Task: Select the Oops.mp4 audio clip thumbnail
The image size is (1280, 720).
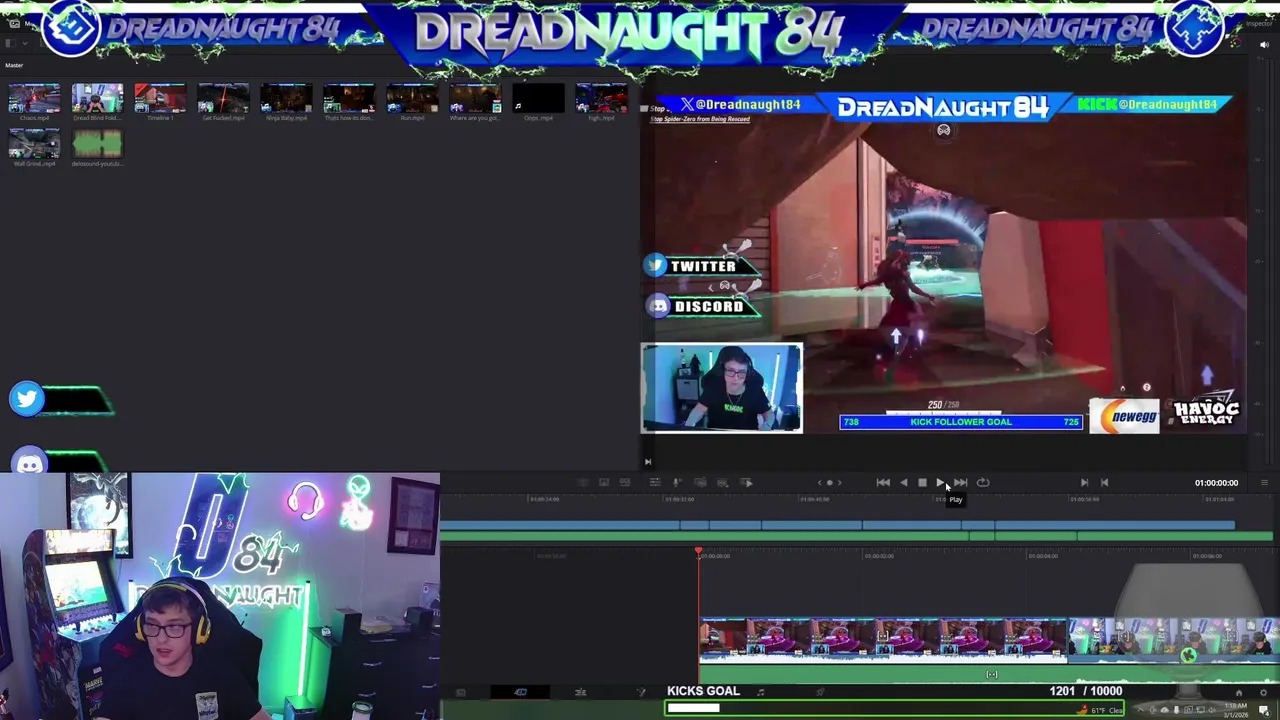Action: [x=538, y=99]
